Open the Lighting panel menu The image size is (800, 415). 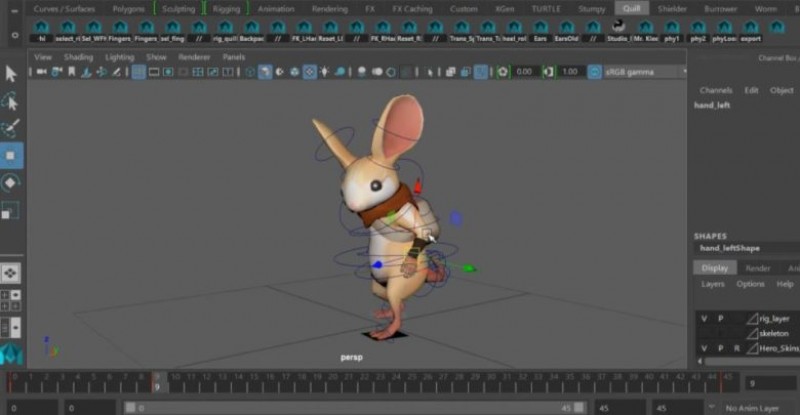tap(119, 57)
